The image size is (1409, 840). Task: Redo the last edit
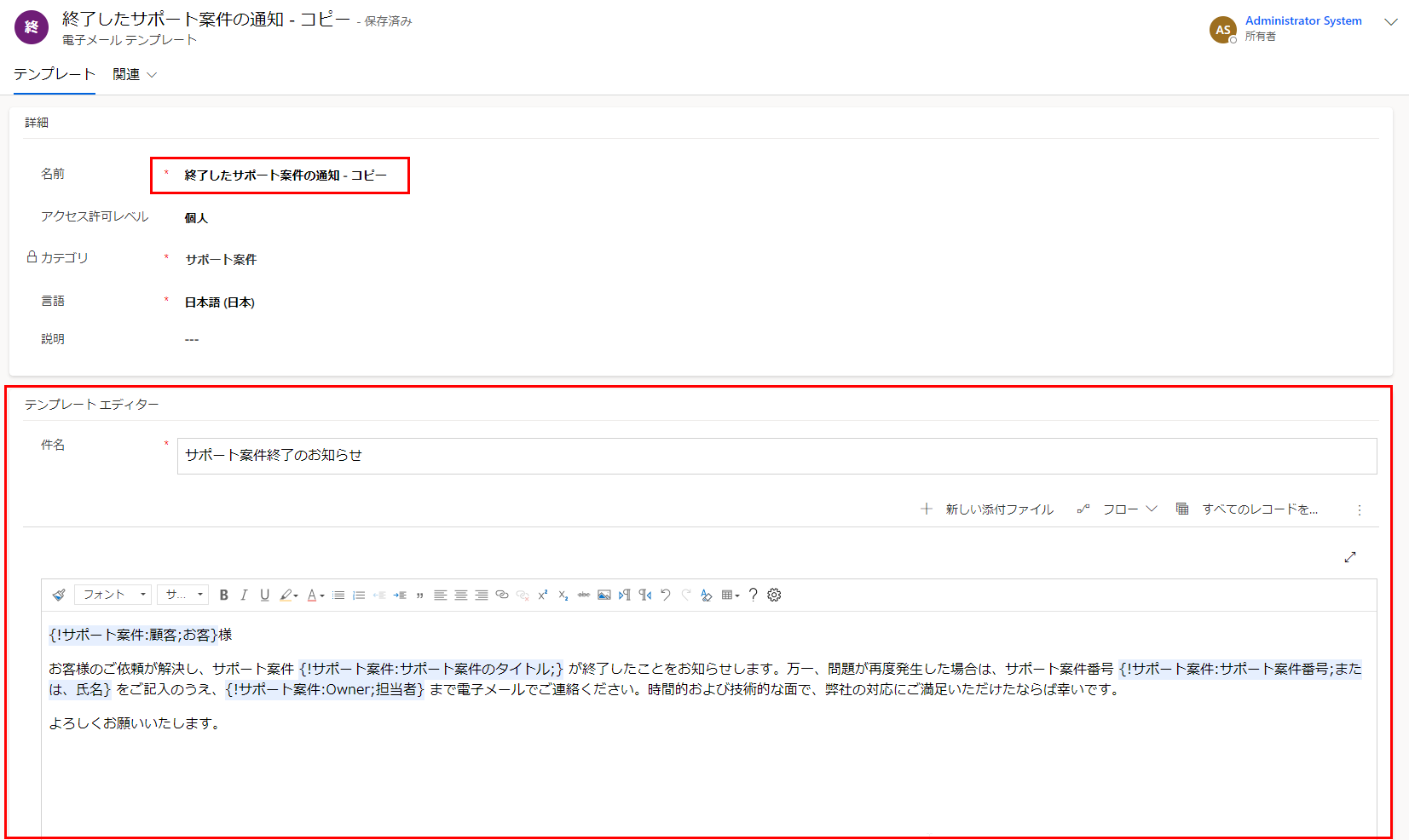coord(686,595)
